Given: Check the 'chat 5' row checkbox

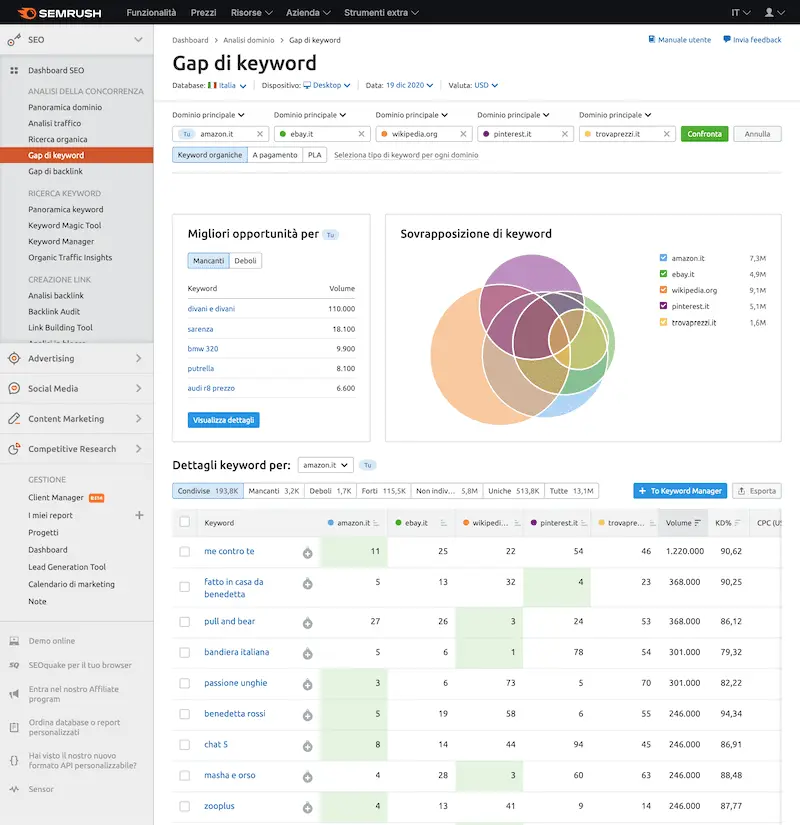Looking at the screenshot, I should pyautogui.click(x=185, y=744).
